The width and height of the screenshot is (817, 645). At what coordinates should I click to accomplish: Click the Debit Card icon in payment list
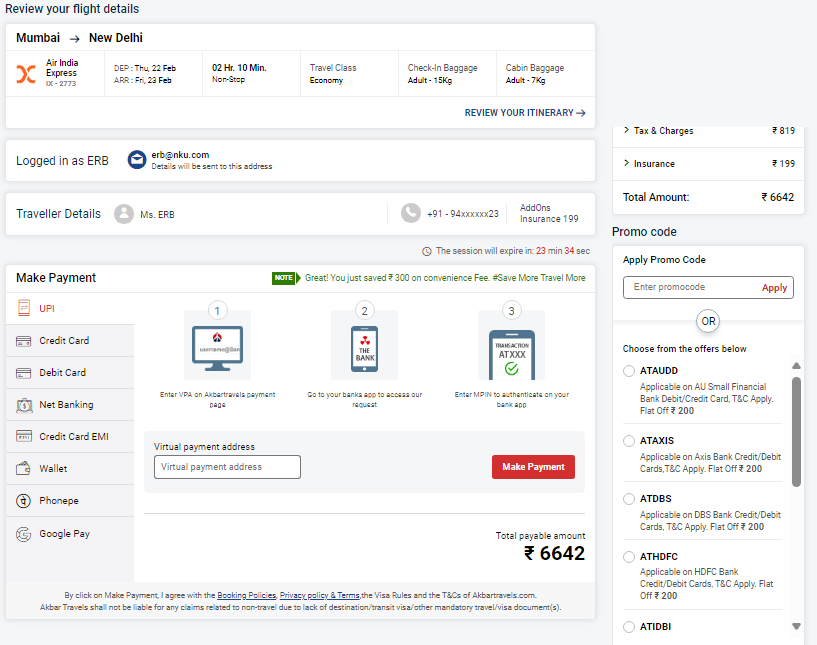[x=23, y=373]
